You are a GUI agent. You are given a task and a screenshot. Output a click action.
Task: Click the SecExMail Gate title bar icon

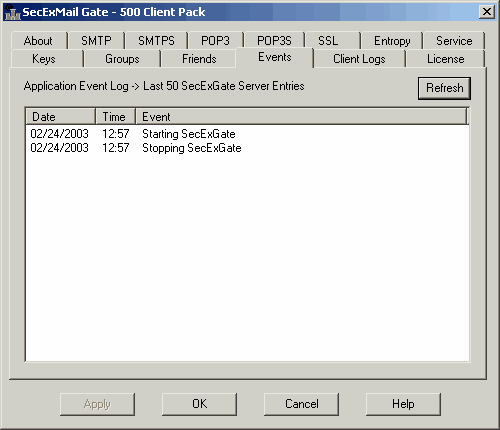(x=13, y=12)
